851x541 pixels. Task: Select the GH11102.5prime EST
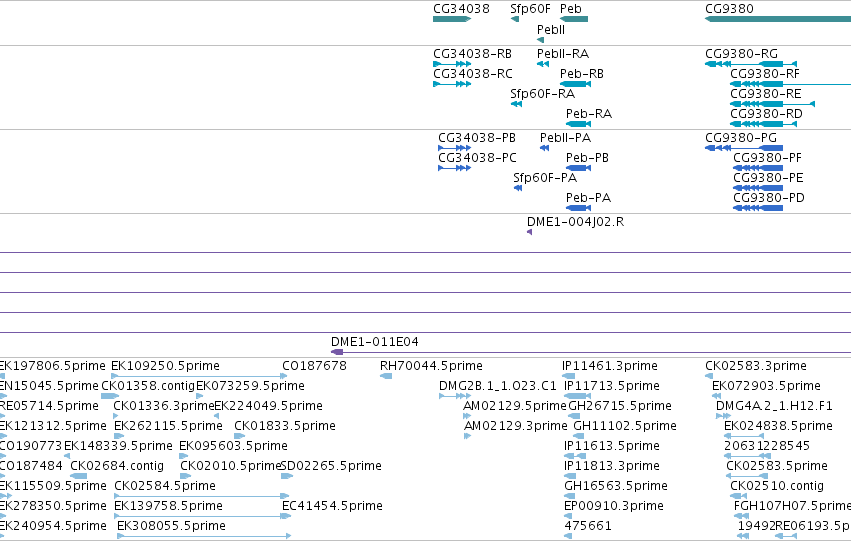579,436
